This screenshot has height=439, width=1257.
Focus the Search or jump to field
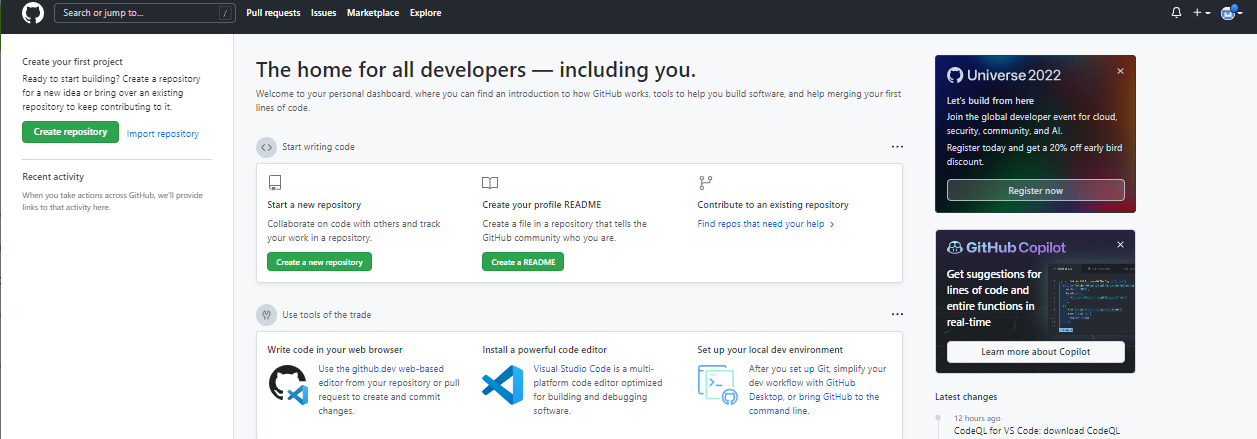coord(144,13)
